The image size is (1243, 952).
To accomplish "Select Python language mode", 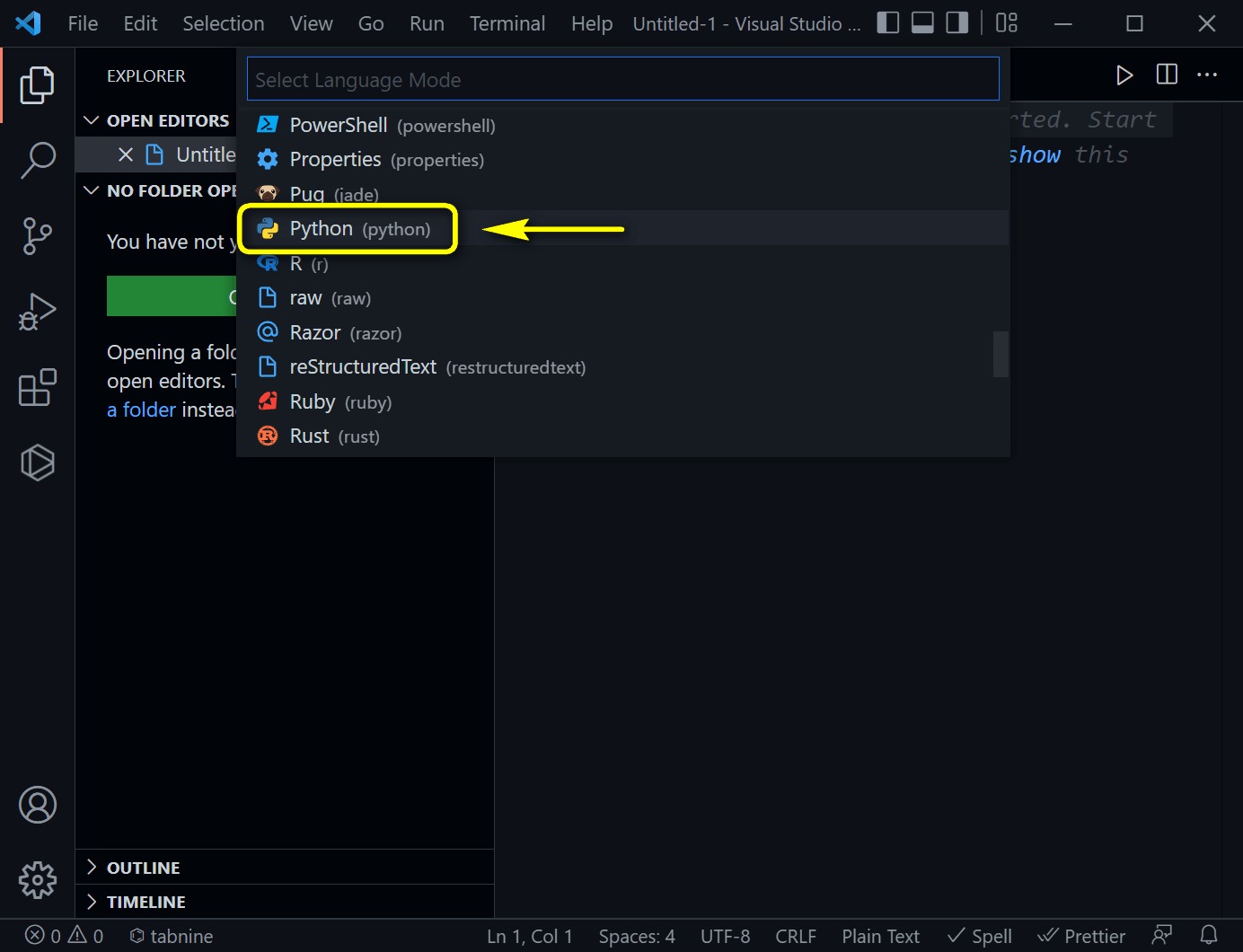I will tap(623, 228).
